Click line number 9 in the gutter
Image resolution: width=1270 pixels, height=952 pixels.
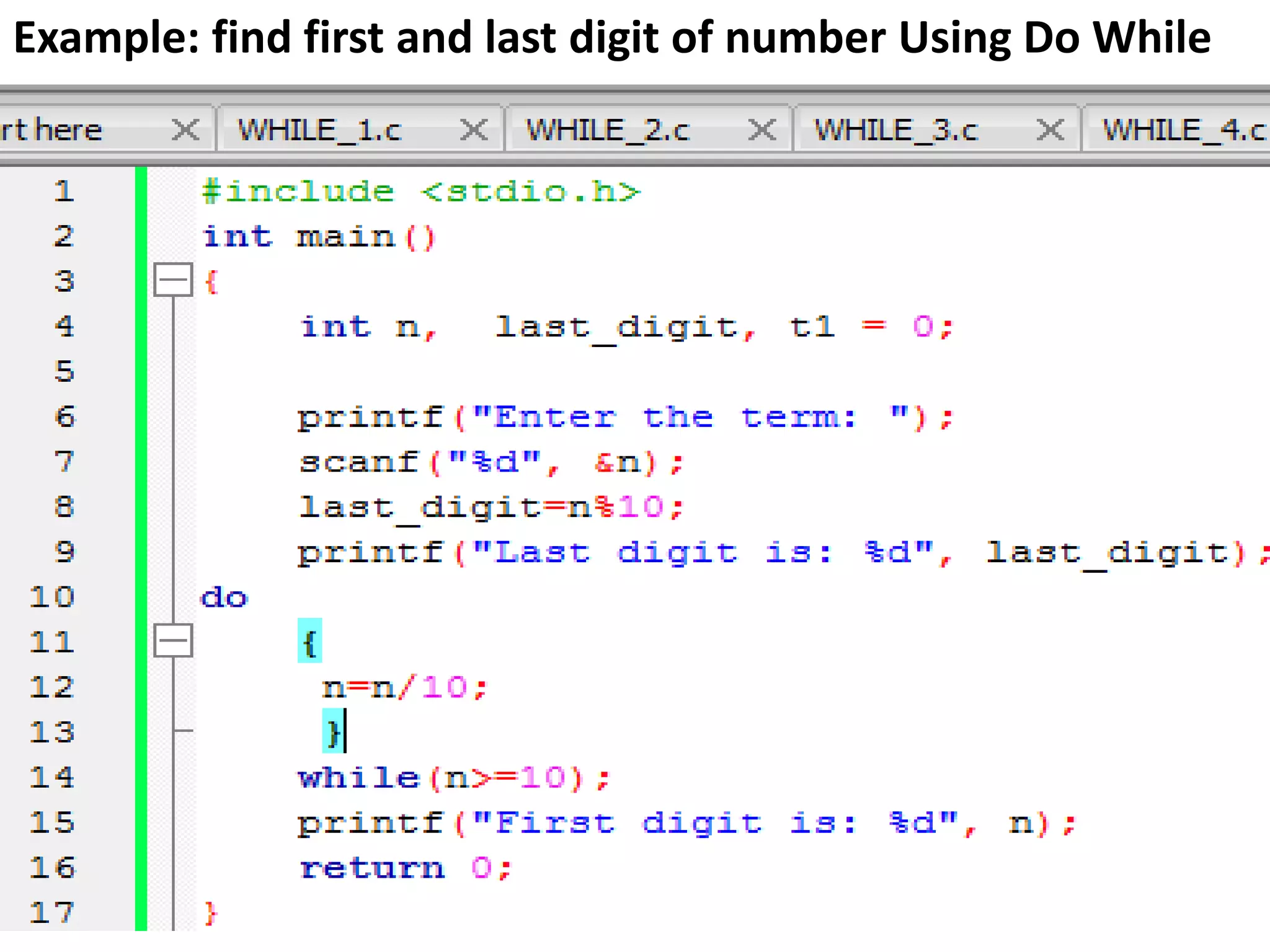tap(64, 552)
